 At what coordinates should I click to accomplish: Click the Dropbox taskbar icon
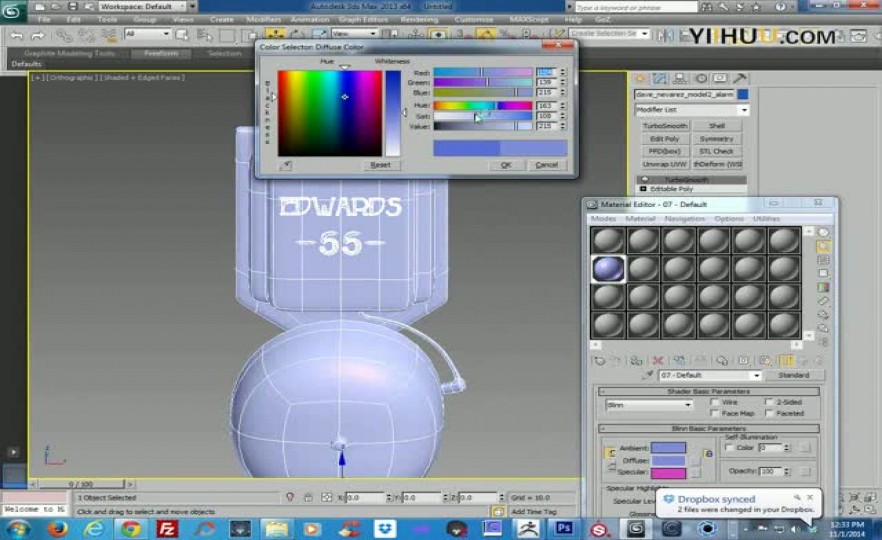pos(385,529)
